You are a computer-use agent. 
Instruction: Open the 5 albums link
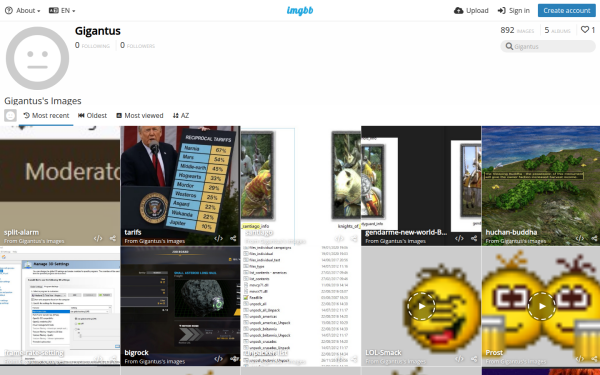pos(557,30)
